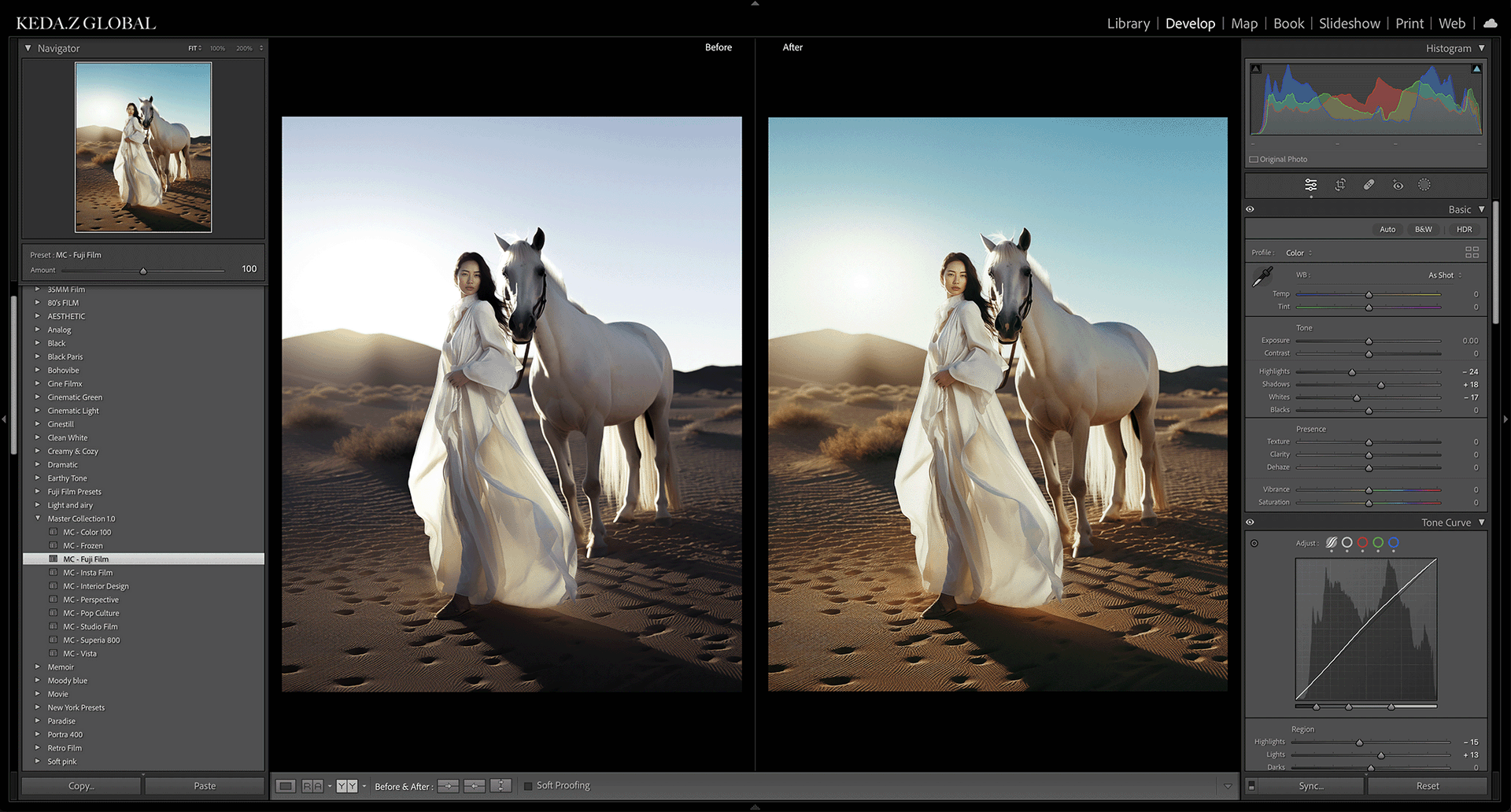Image resolution: width=1511 pixels, height=812 pixels.
Task: Switch to the Library module
Action: (x=1128, y=24)
